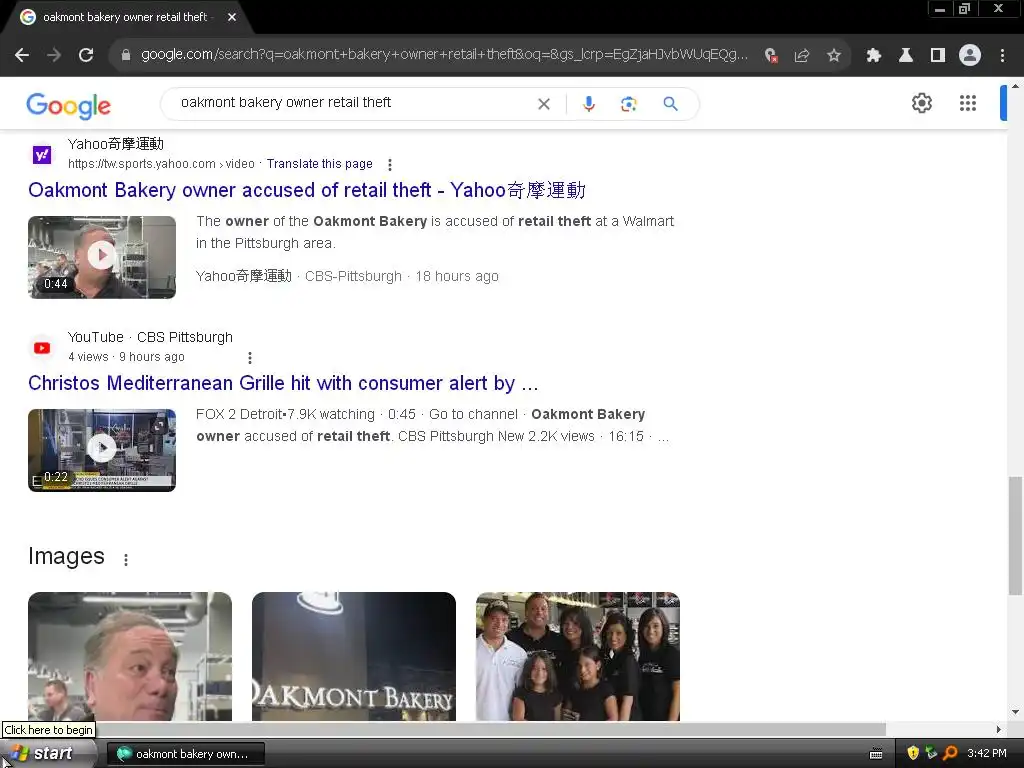Open the Chrome Labs flask icon
1024x768 pixels.
coord(905,56)
